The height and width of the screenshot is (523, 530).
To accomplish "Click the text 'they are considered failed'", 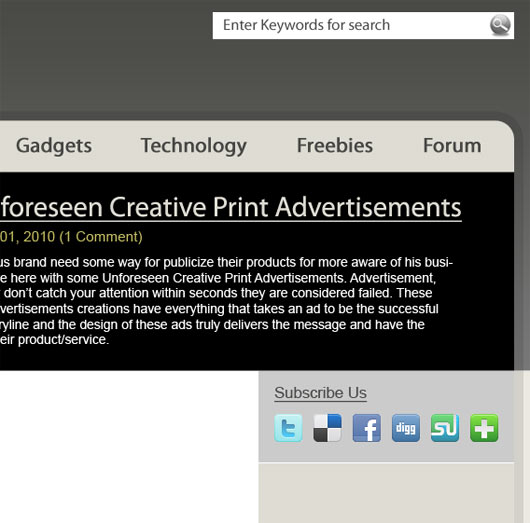I will pos(316,293).
